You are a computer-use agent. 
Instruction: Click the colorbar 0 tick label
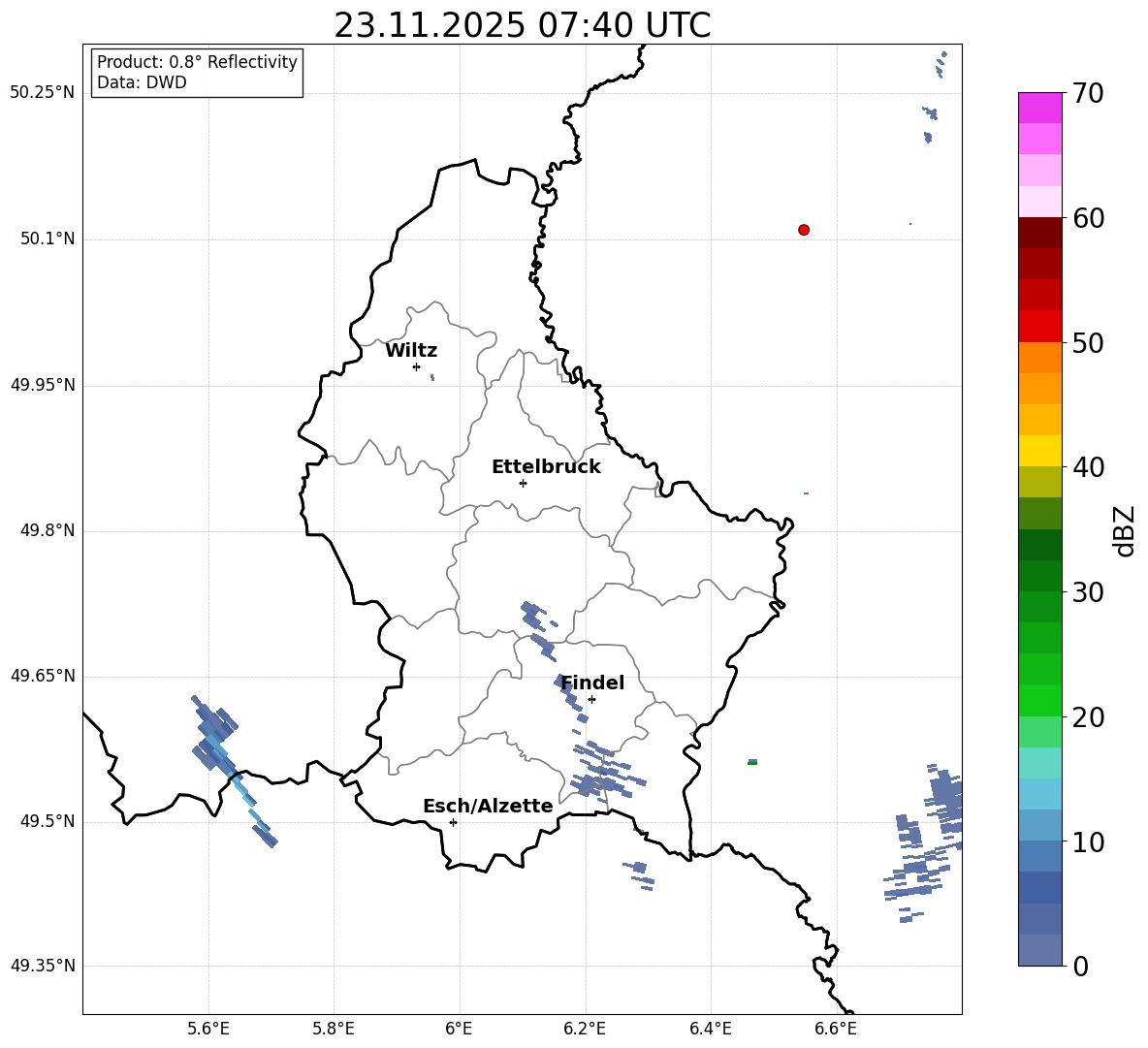coord(1081,966)
